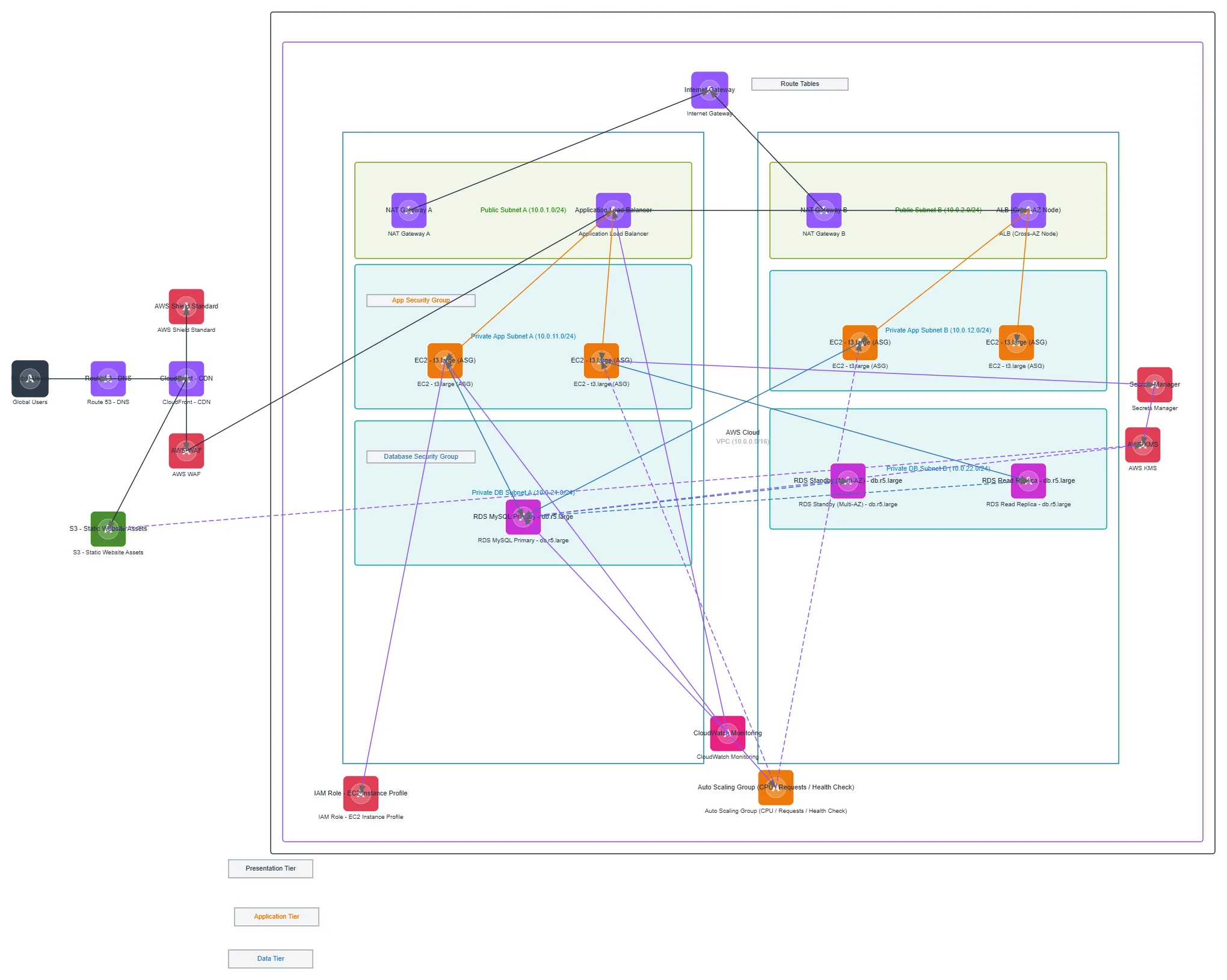Click the AWS Shield Standard icon
This screenshot has width=1227, height=980.
click(186, 307)
